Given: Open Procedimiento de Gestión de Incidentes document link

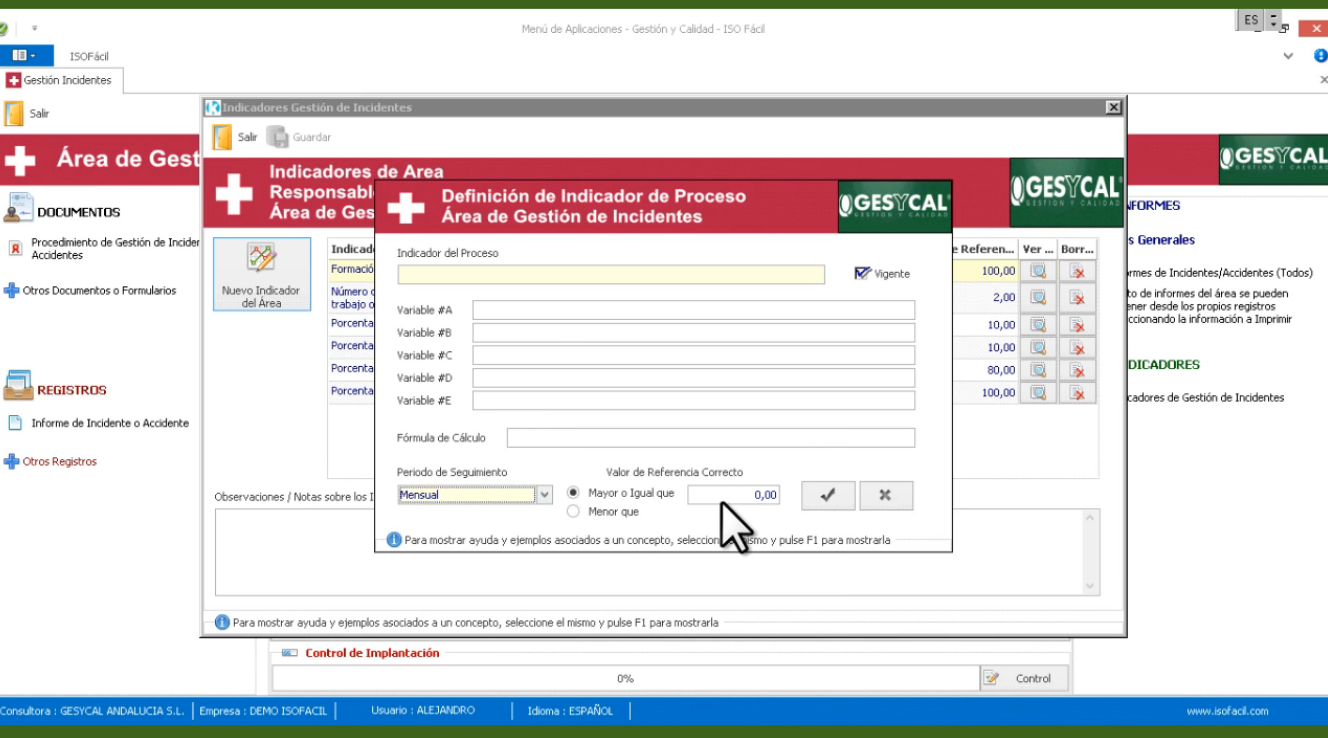Looking at the screenshot, I should (x=116, y=248).
